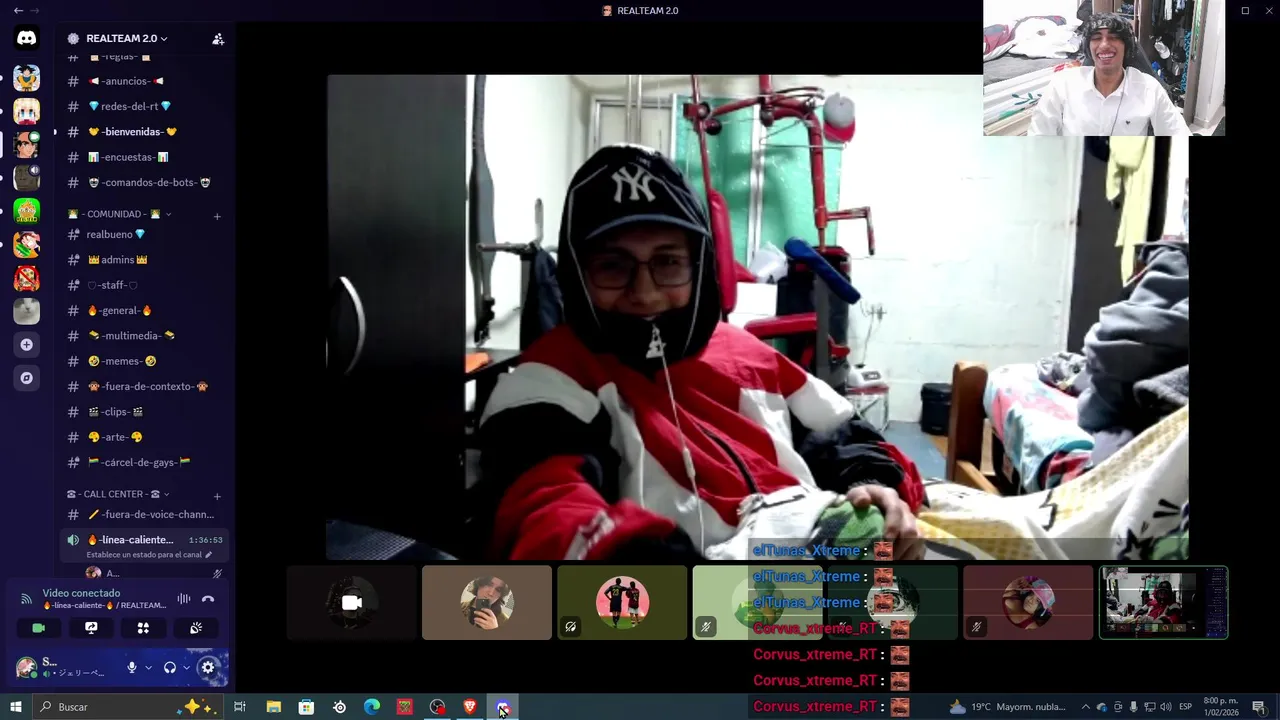Click the Buscar taskbar search box
1280x720 pixels.
[x=129, y=707]
